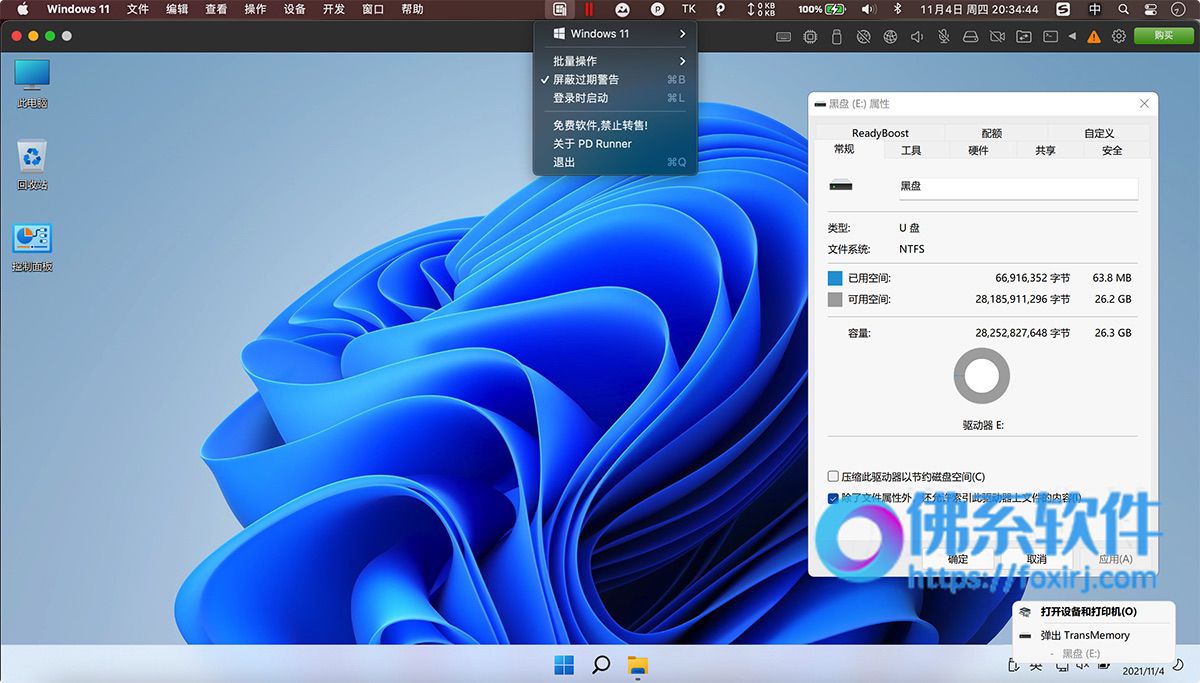Click 打开设备和打印机(O)
The image size is (1200, 683).
pyautogui.click(x=1088, y=612)
